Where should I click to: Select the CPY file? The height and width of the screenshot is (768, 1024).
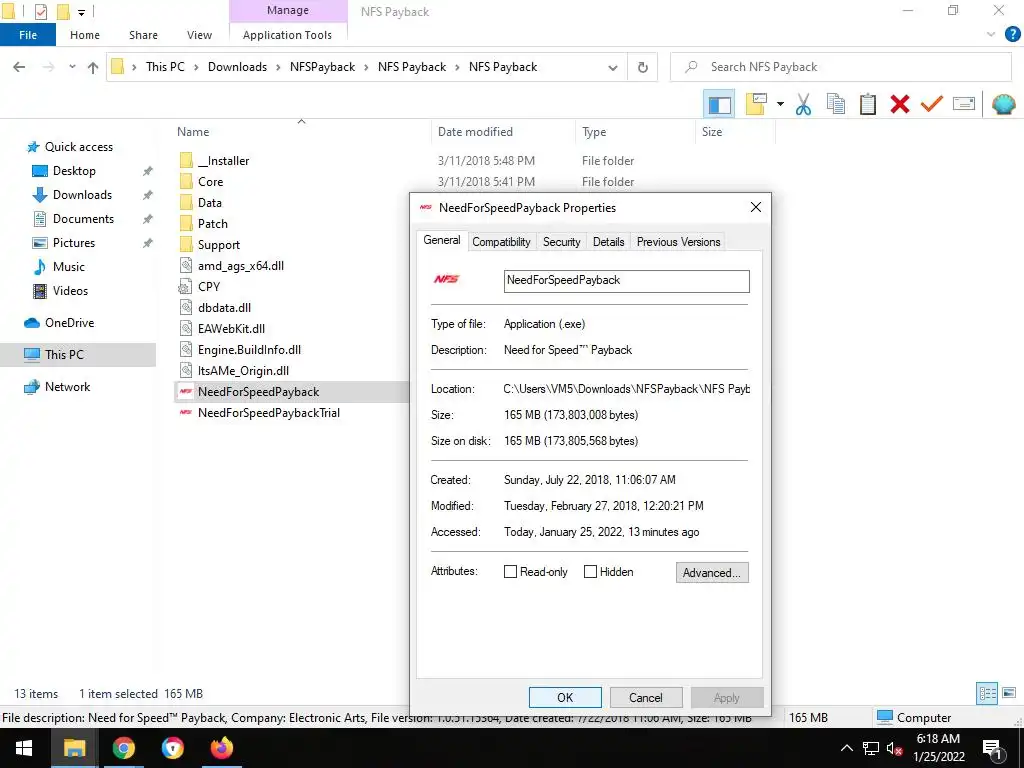pyautogui.click(x=209, y=287)
